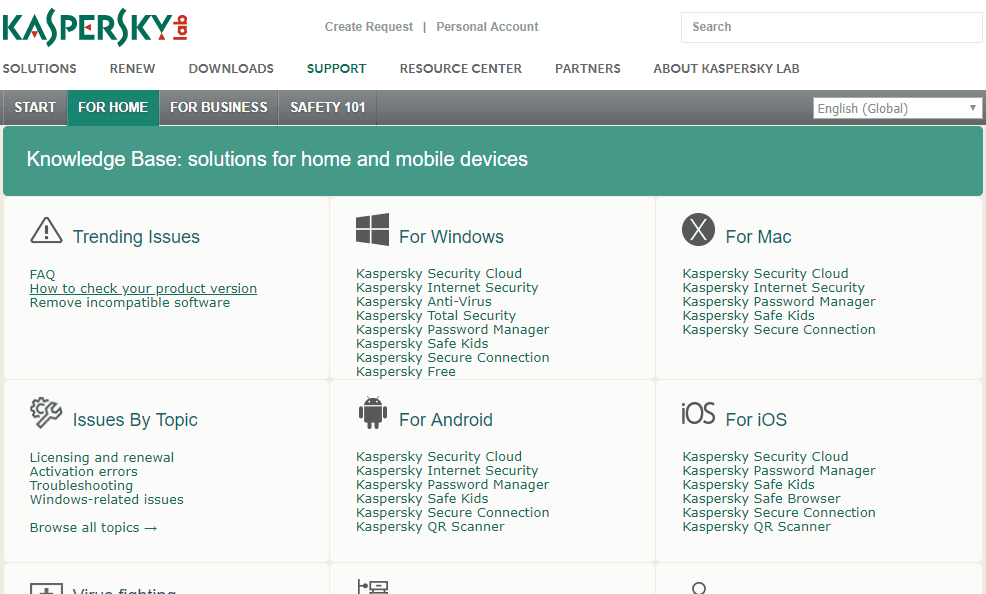986x594 pixels.
Task: Select the Trending Issues warning triangle icon
Action: coord(46,230)
